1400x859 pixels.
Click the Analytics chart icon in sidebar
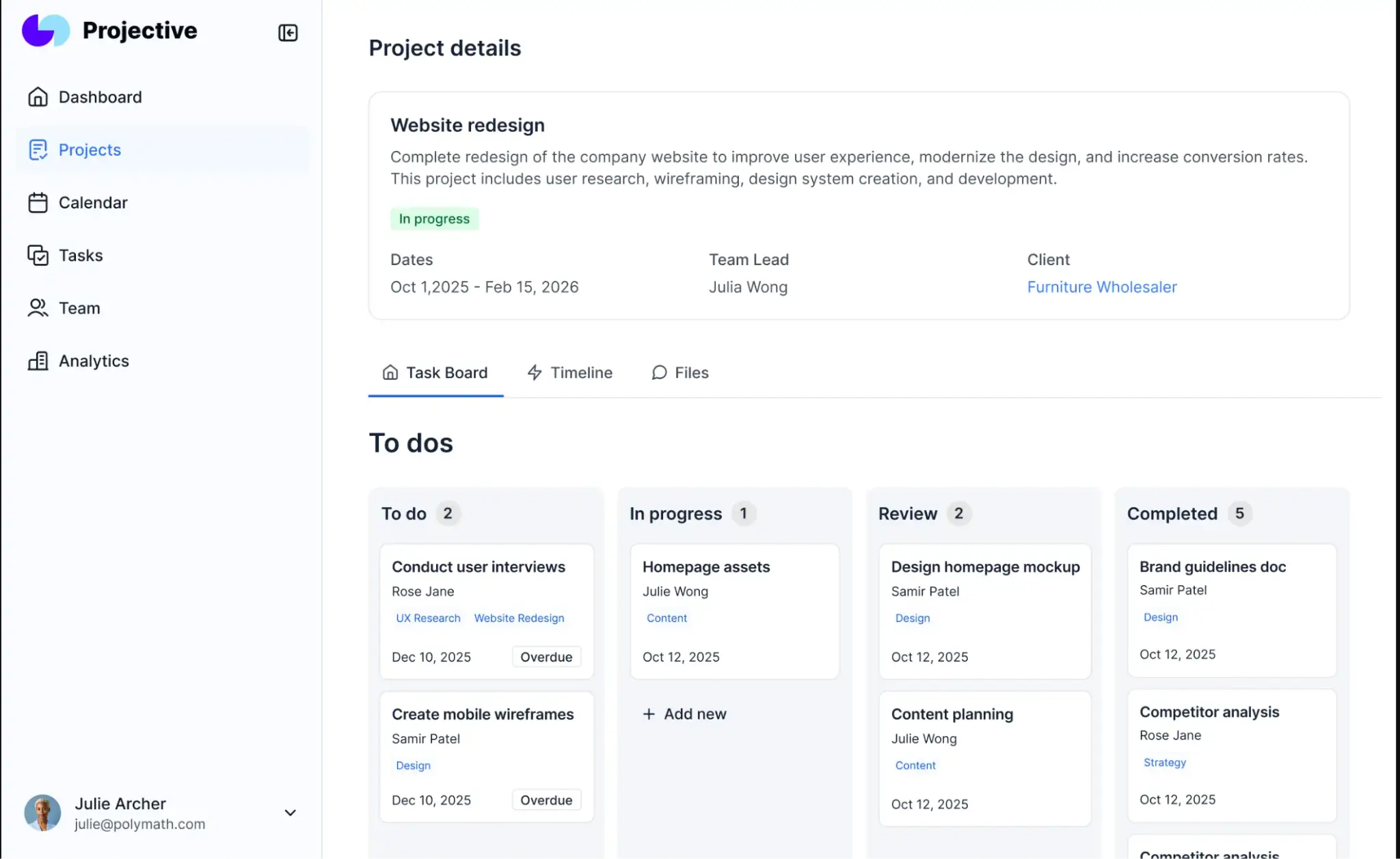tap(38, 361)
